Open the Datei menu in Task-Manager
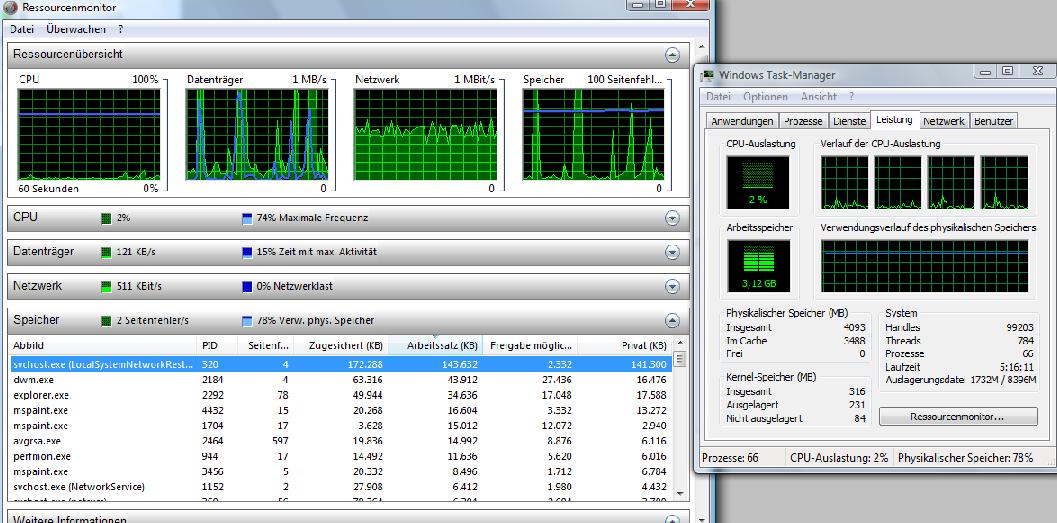The height and width of the screenshot is (523, 1057). [x=719, y=96]
